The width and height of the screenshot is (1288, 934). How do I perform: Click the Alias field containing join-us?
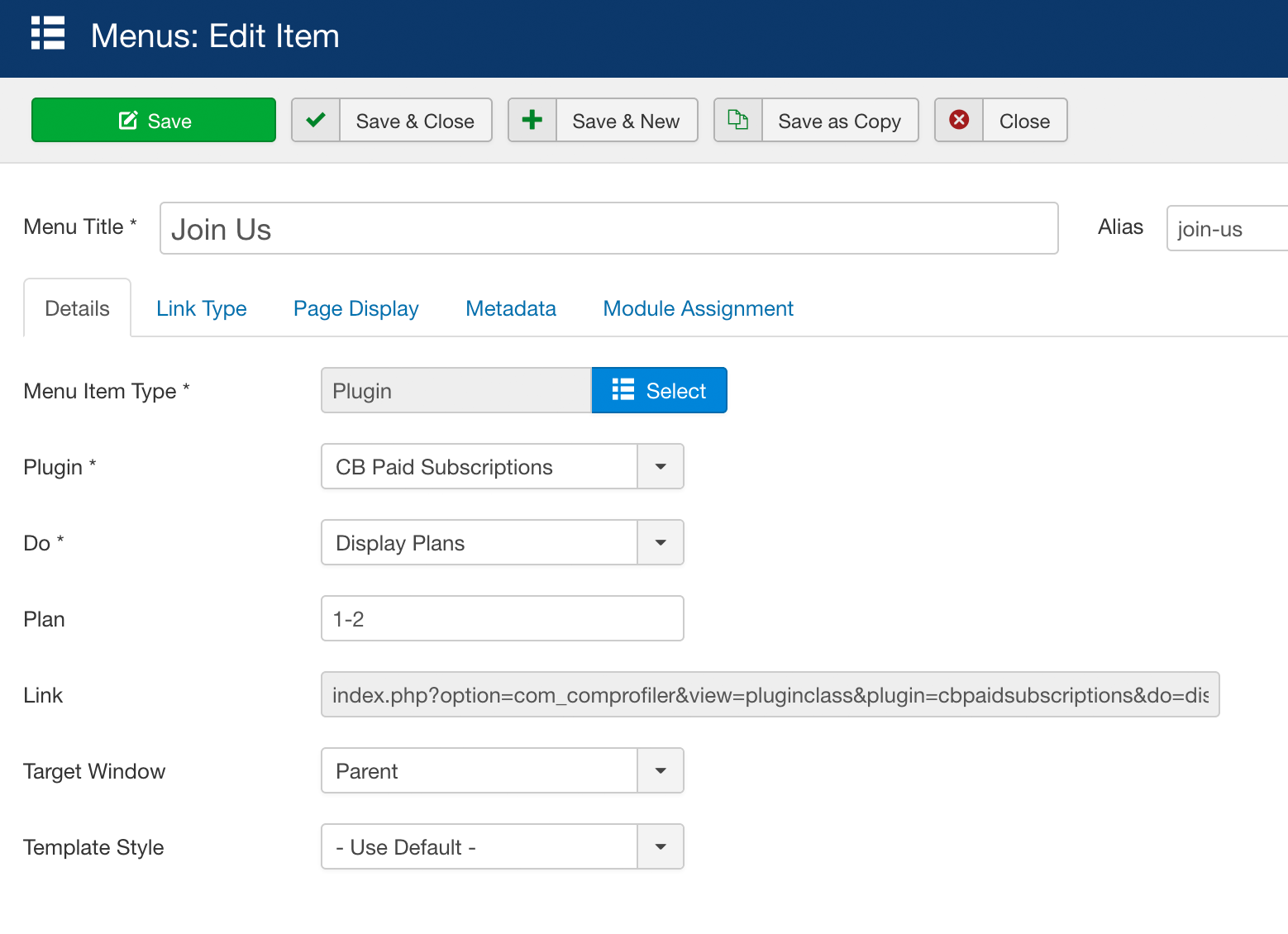(1228, 228)
